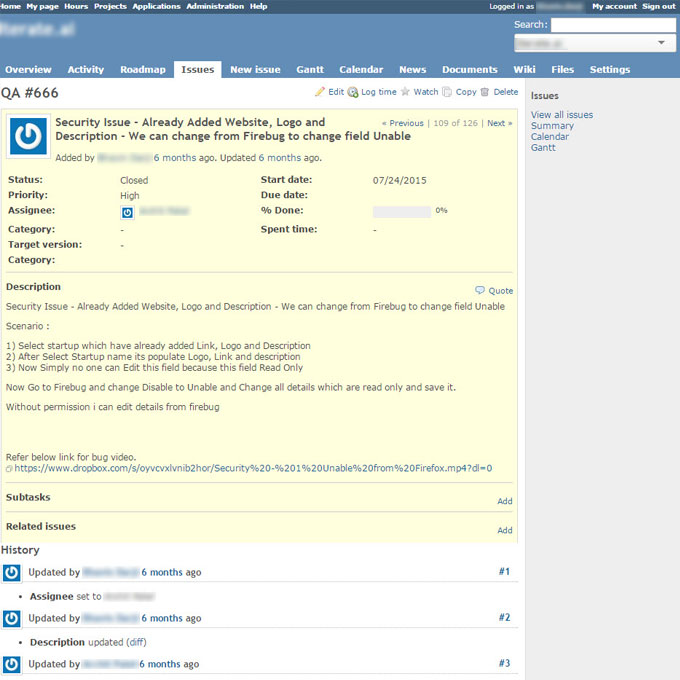Go to the Previous issue
Image resolution: width=680 pixels, height=680 pixels.
tap(403, 123)
